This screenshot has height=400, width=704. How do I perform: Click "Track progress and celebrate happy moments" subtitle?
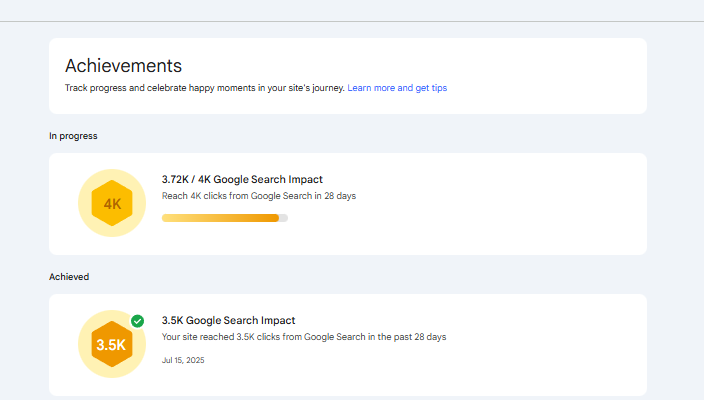pos(204,88)
